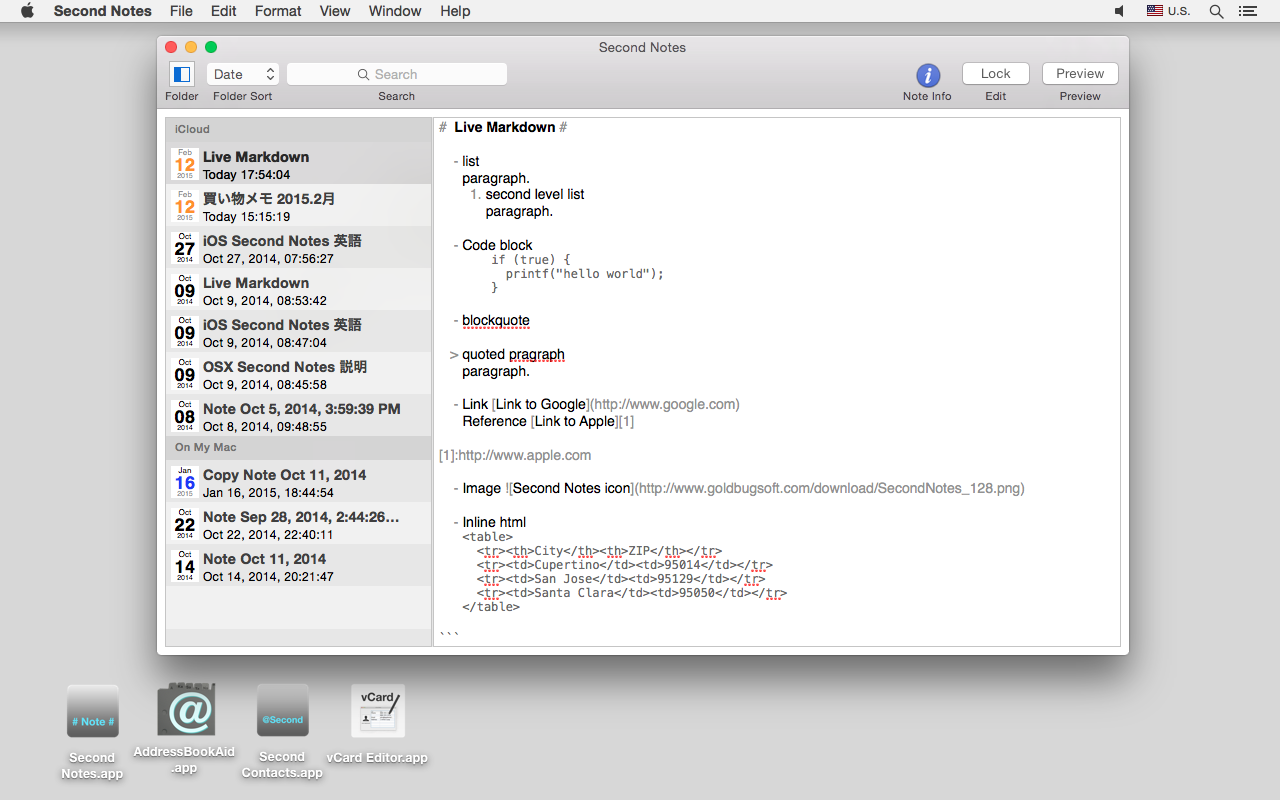Open the Date folder sort dropdown
The image size is (1280, 800).
coord(242,74)
